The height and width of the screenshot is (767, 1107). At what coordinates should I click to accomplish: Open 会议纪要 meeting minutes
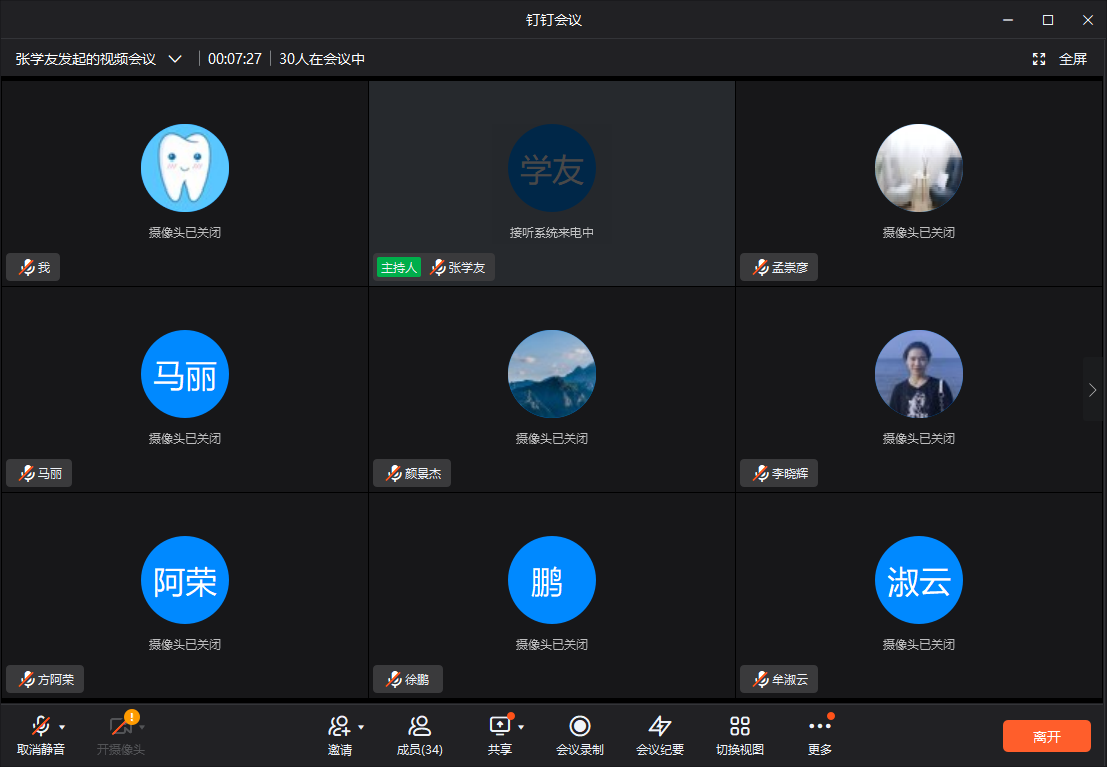coord(659,735)
